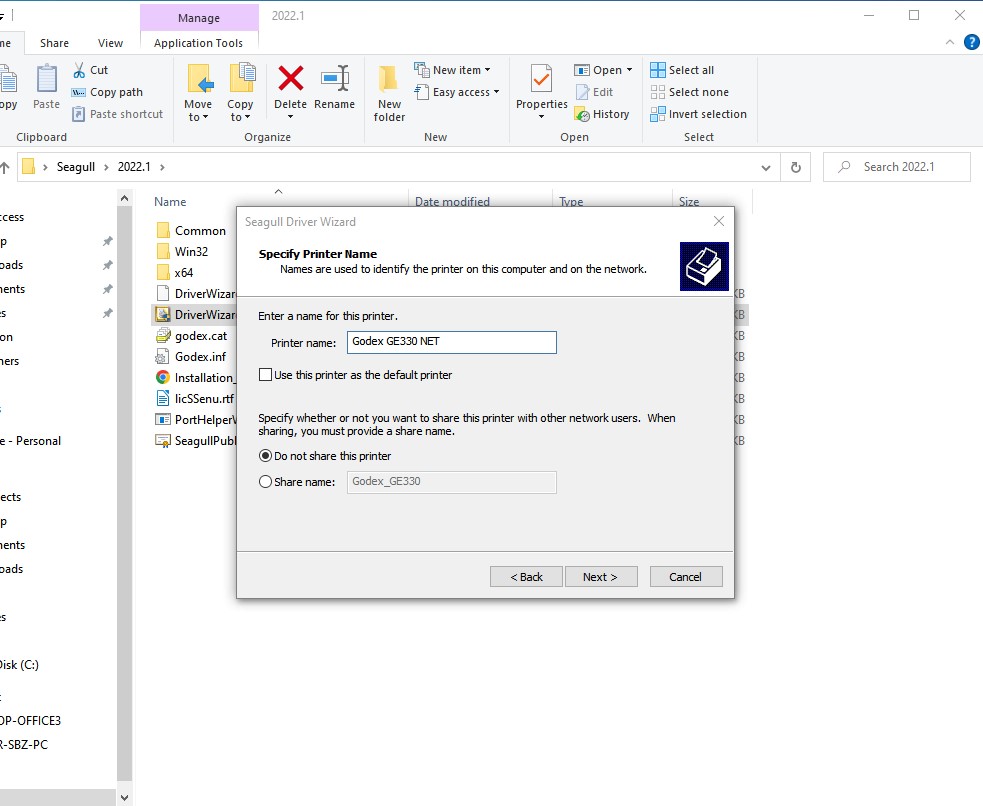
Task: Expand the Move to dropdown arrow
Action: [x=205, y=117]
